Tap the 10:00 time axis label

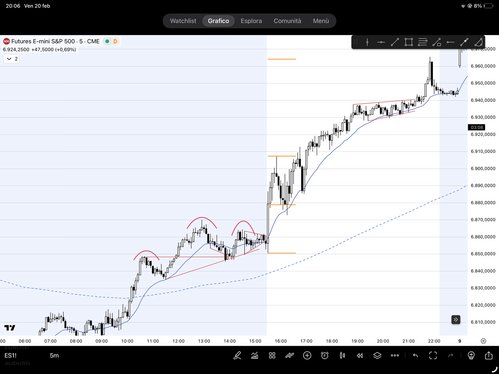pyautogui.click(x=127, y=341)
